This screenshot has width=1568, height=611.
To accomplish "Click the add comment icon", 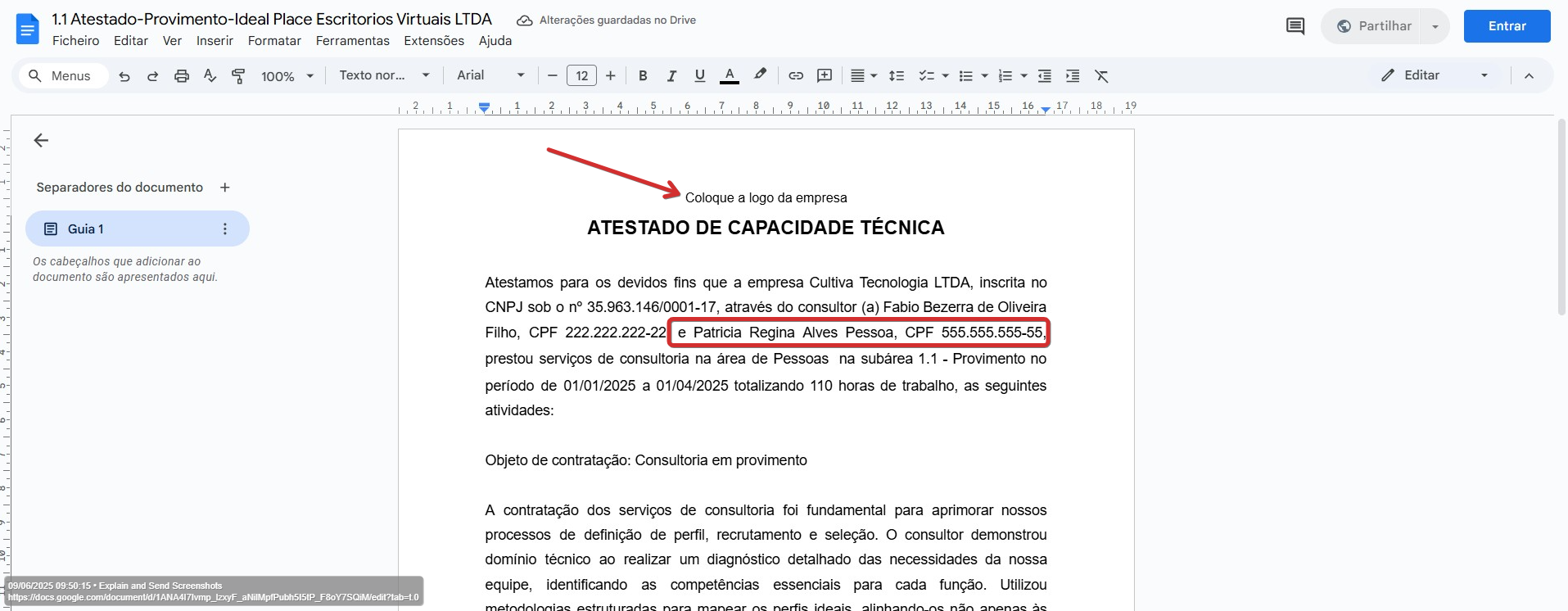I will click(x=825, y=76).
